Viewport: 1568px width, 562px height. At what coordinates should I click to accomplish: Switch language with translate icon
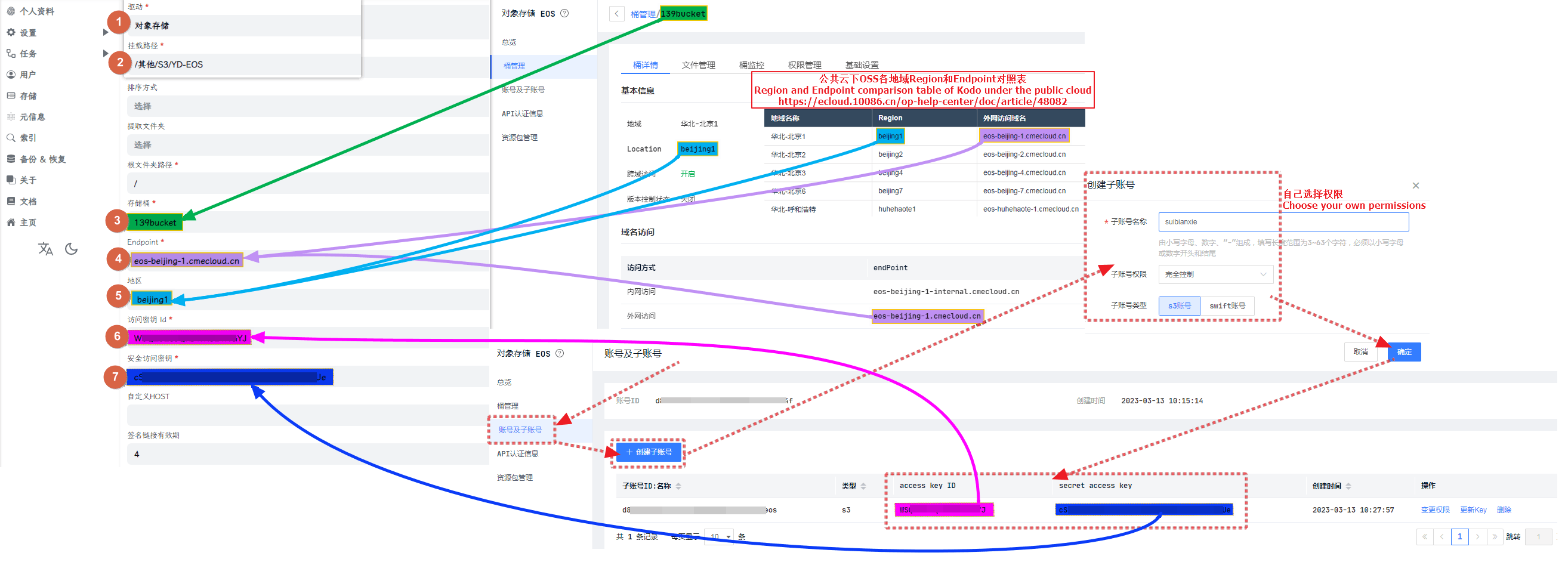tap(46, 249)
